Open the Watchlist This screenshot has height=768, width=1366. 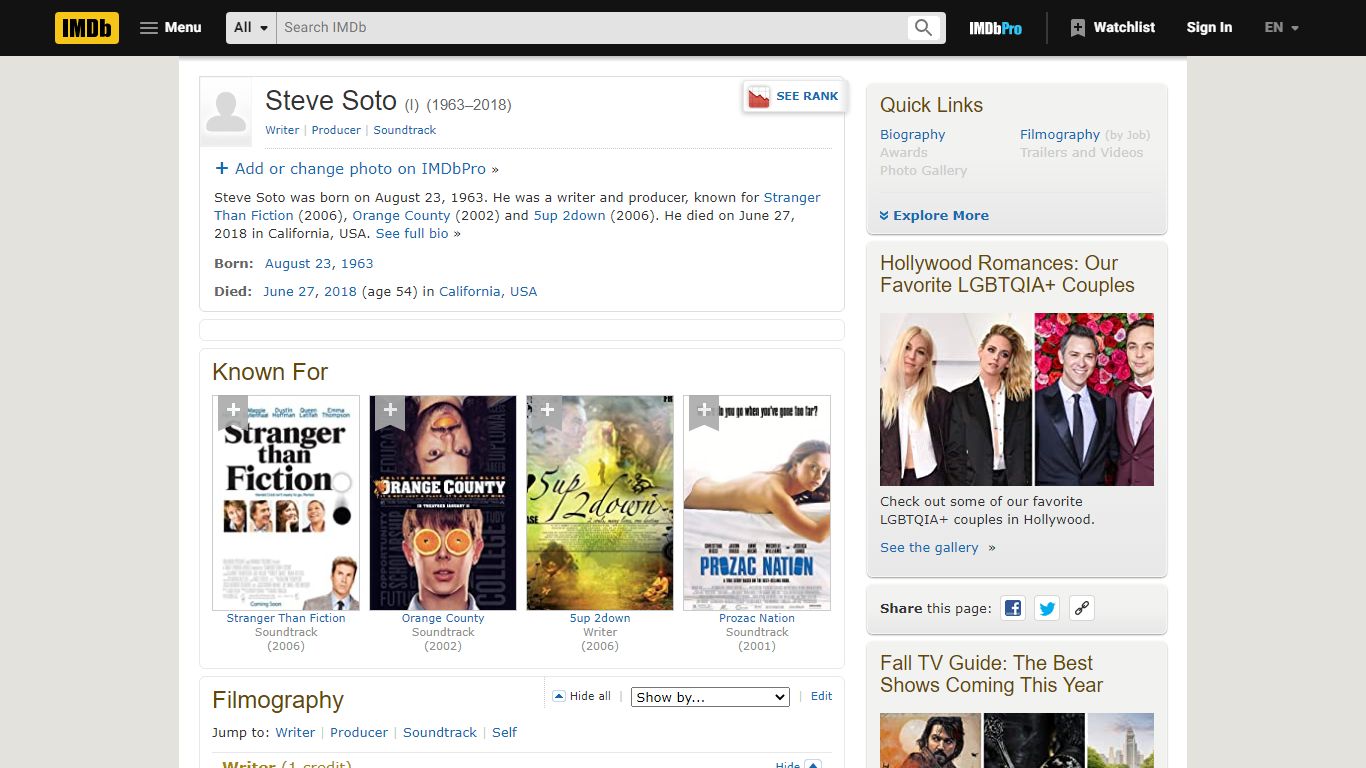(x=1112, y=28)
